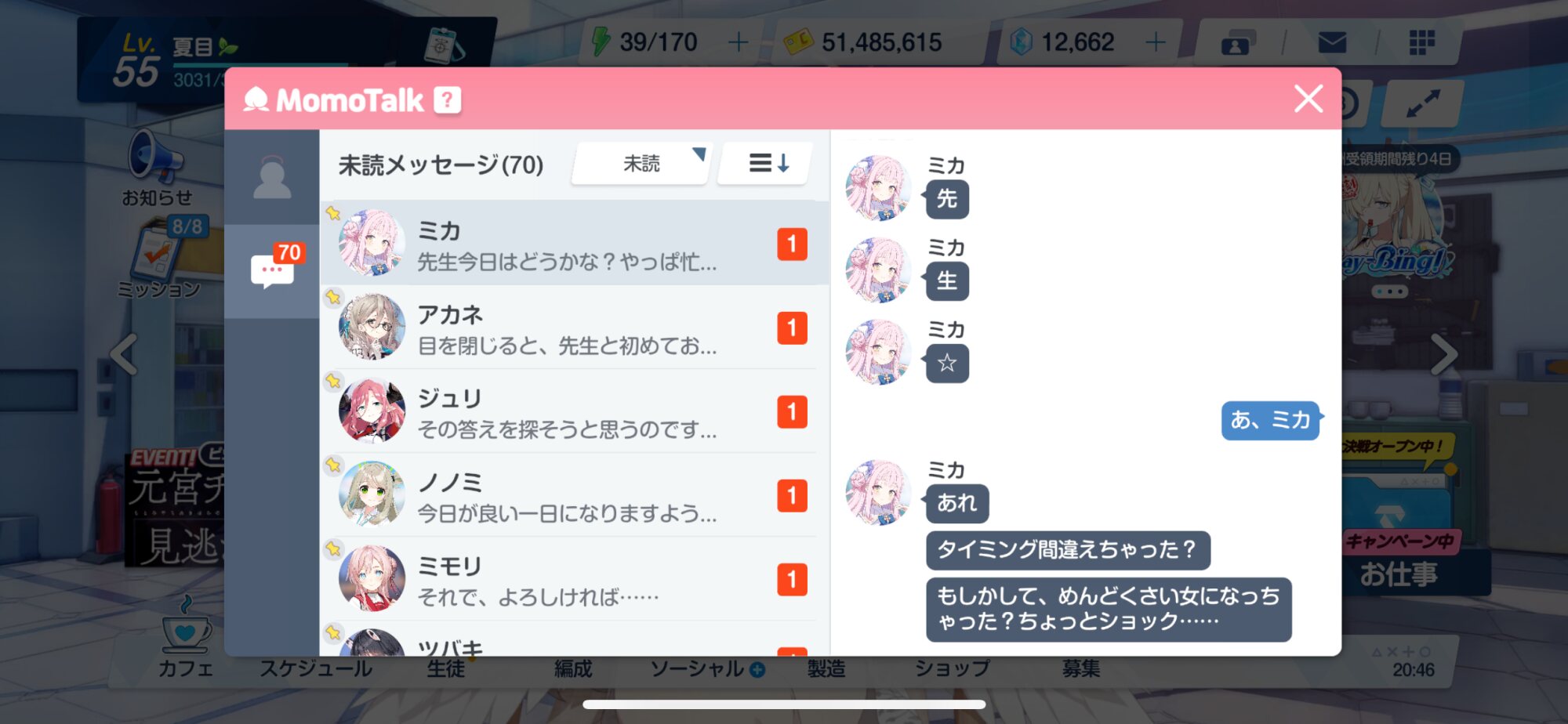This screenshot has height=724, width=1568.
Task: Add more AP with the plus icon
Action: (x=738, y=42)
